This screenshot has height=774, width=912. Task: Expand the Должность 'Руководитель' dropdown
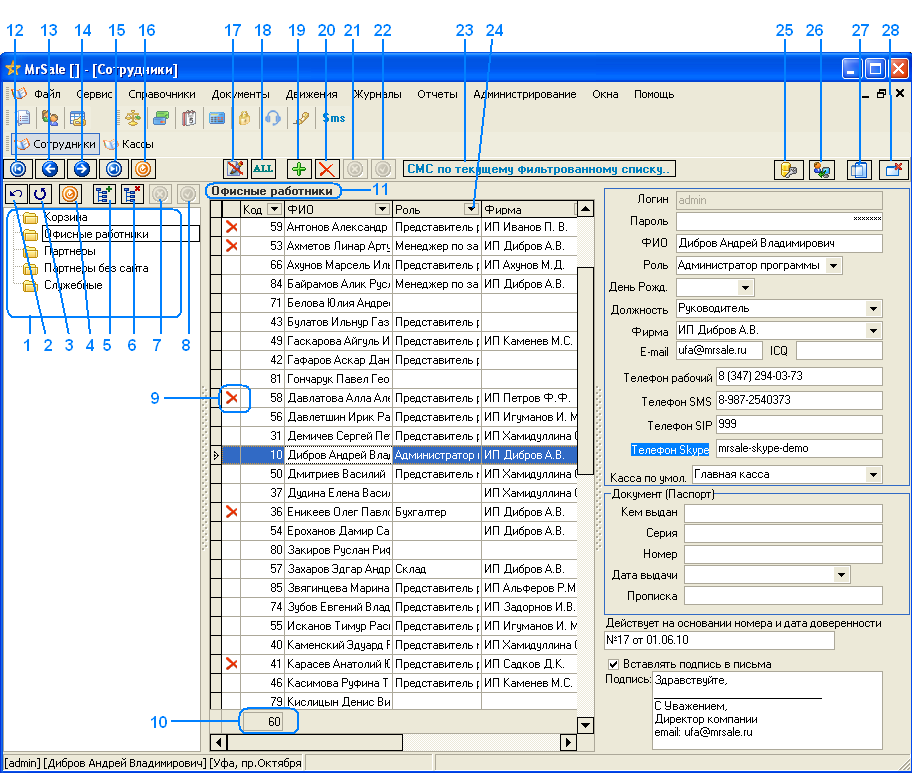pyautogui.click(x=873, y=309)
